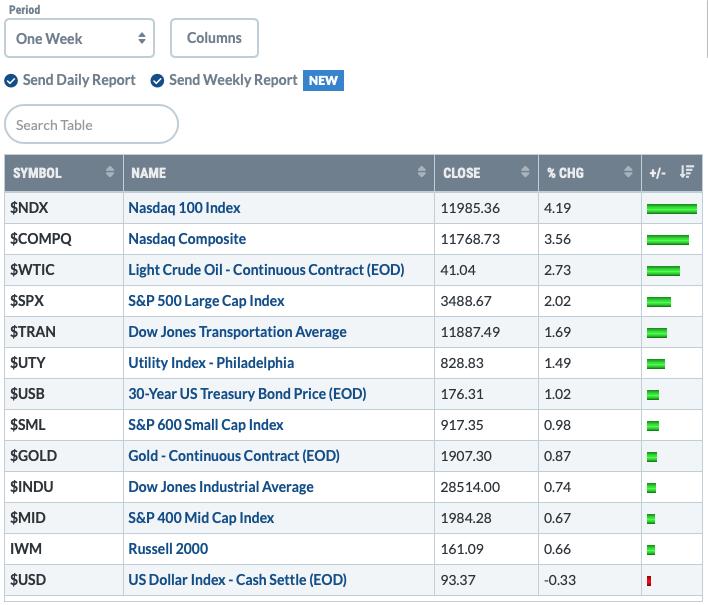Sort table by % CHG column arrows
Screen dimensions: 708x605
[628, 172]
